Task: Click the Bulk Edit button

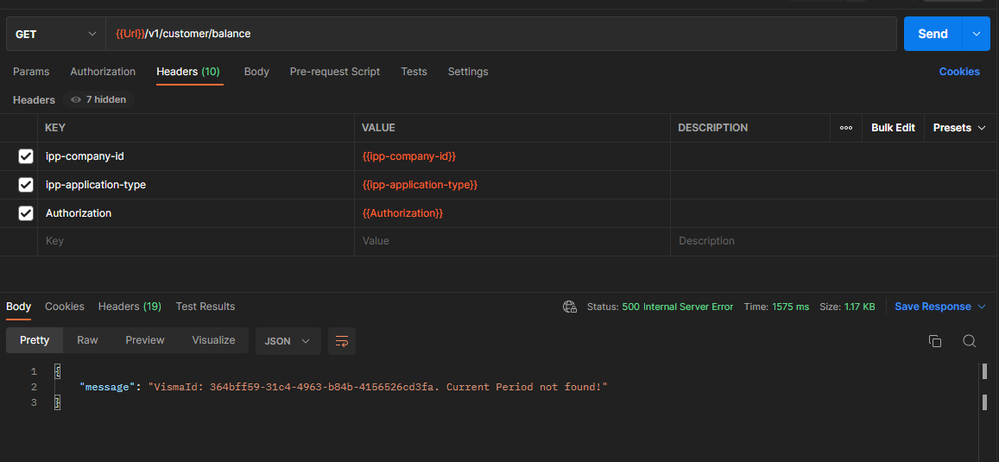Action: [893, 127]
